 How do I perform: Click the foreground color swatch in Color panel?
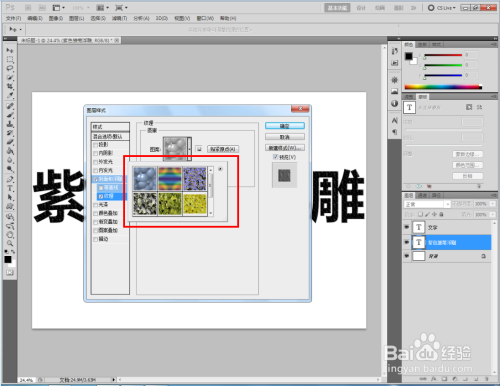point(408,56)
